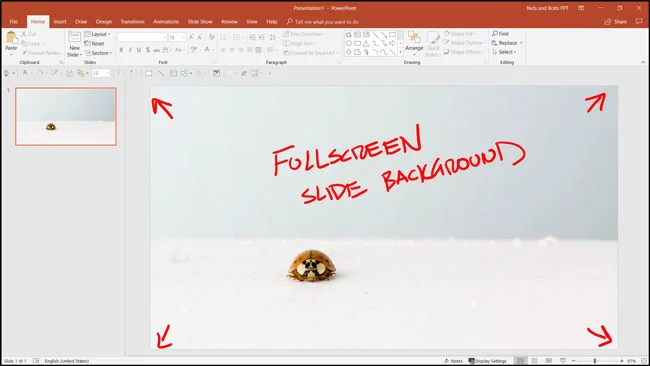650x366 pixels.
Task: Switch to the Slide Show tab
Action: [200, 22]
